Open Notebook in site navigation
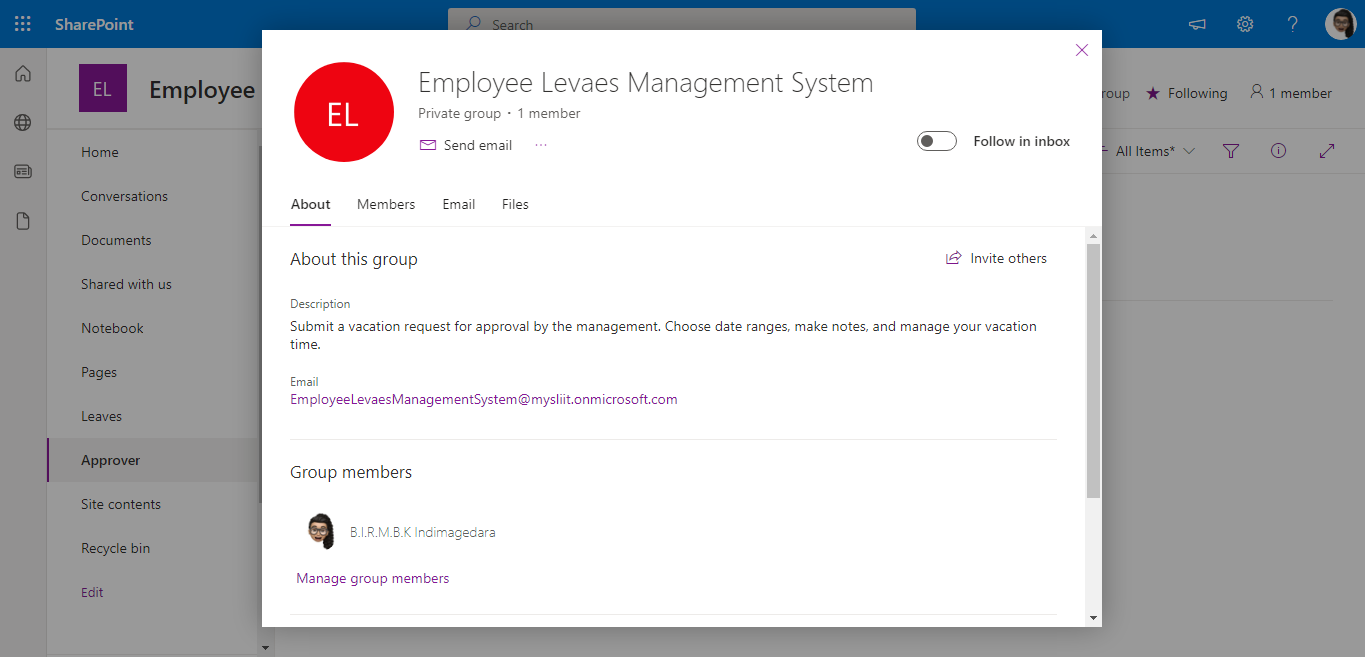 point(112,328)
